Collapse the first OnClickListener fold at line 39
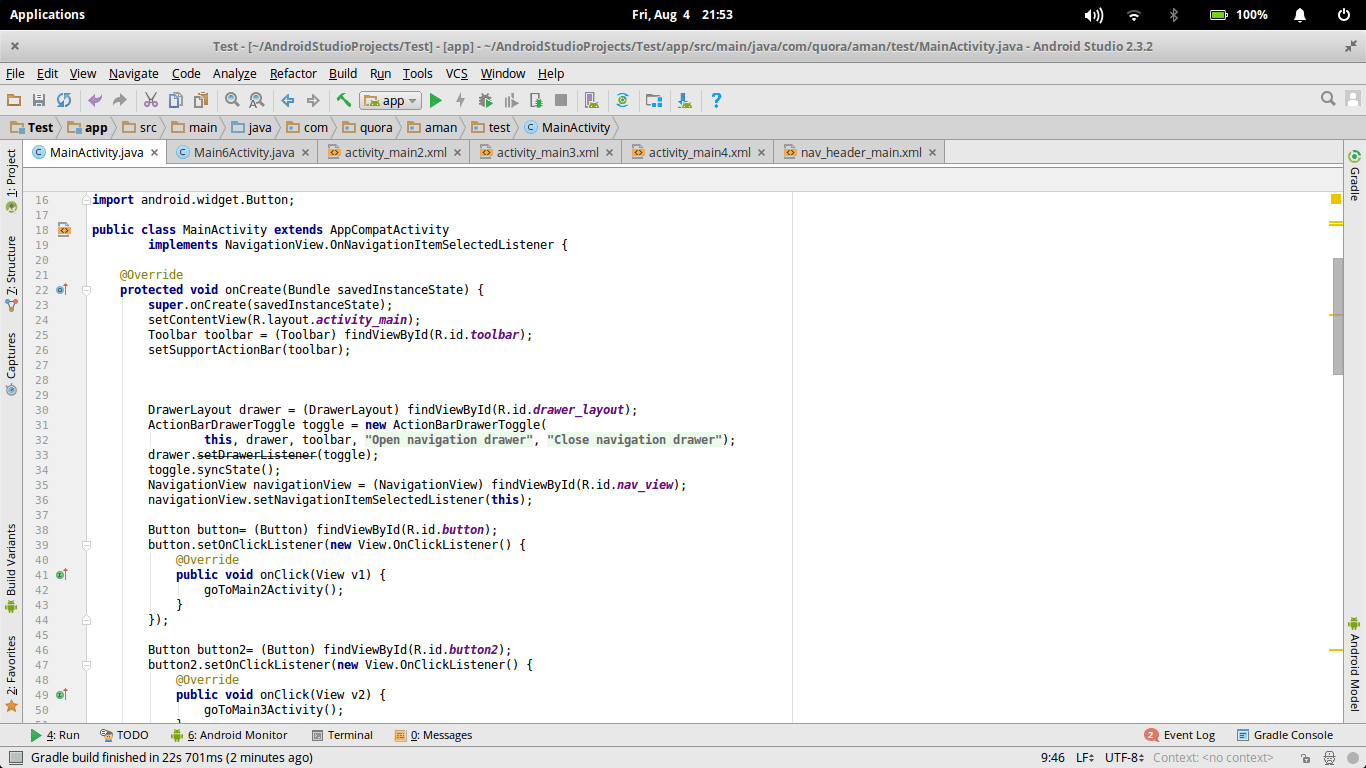 click(86, 545)
